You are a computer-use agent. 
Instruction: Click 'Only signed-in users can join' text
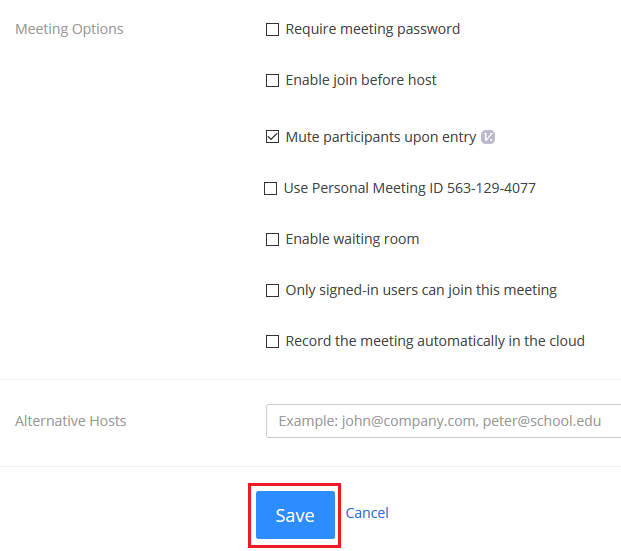pos(420,290)
